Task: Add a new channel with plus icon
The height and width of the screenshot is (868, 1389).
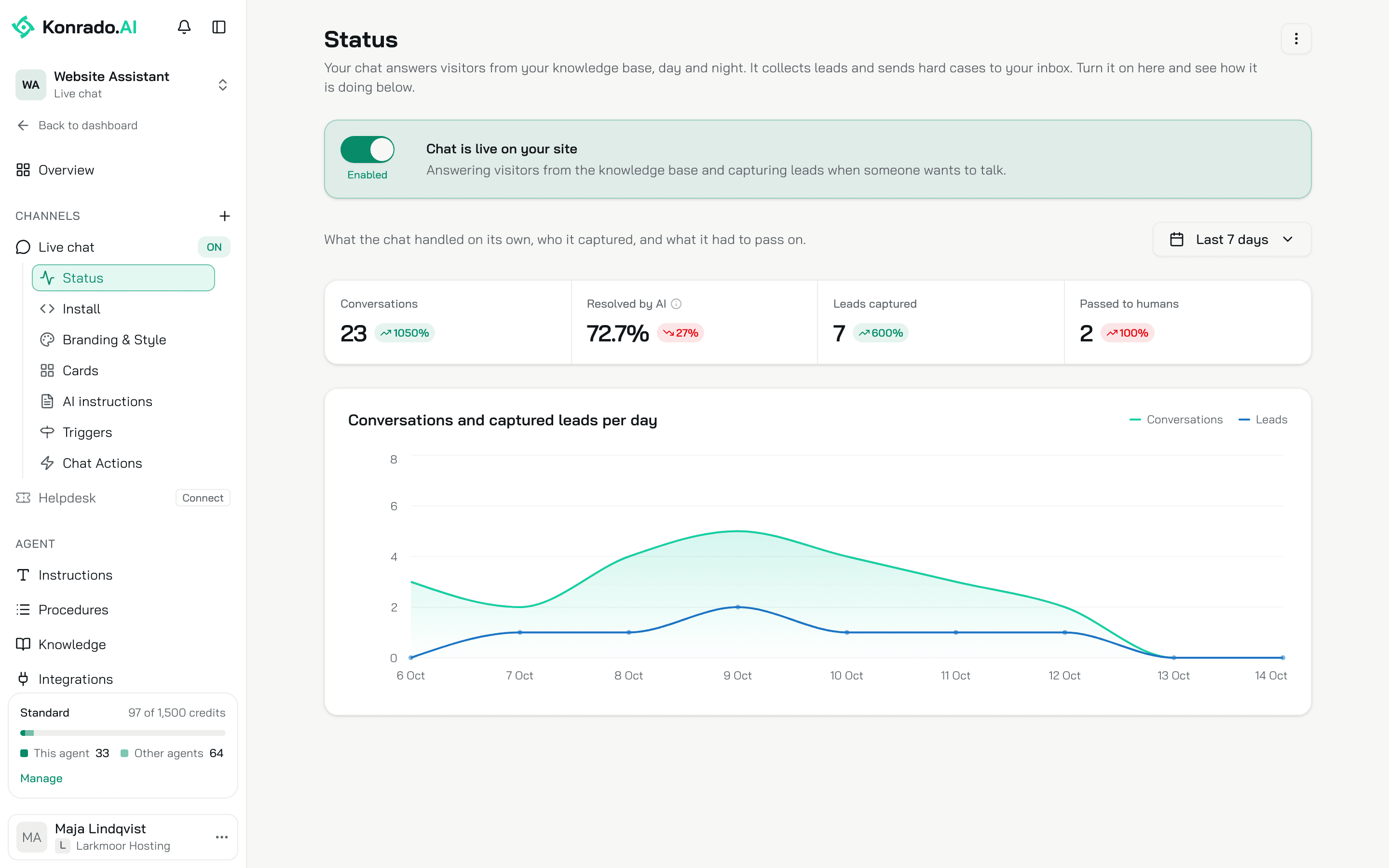Action: pos(224,216)
